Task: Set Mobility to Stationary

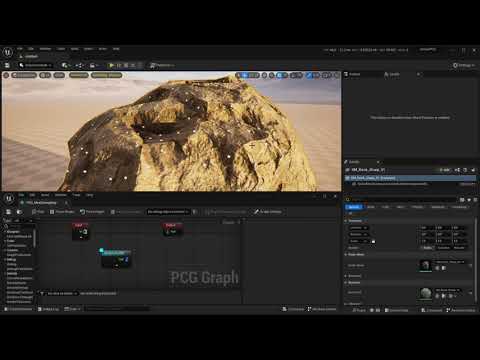Action: [443, 248]
